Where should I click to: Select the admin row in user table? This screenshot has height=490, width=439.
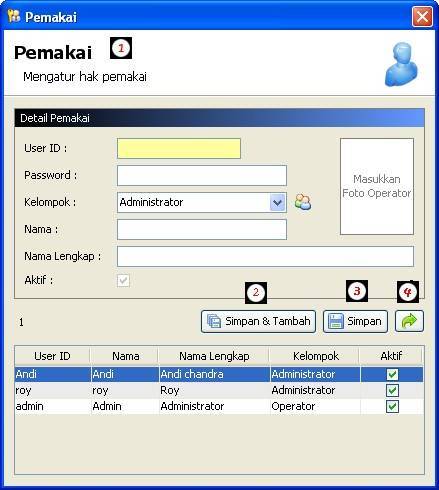coord(219,406)
